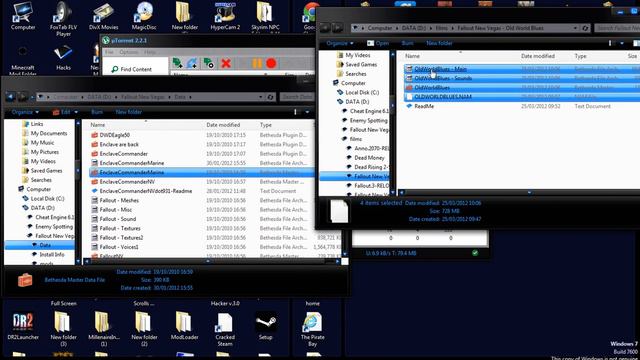
Task: Click Edit button in Data window toolbar
Action: tap(62, 112)
